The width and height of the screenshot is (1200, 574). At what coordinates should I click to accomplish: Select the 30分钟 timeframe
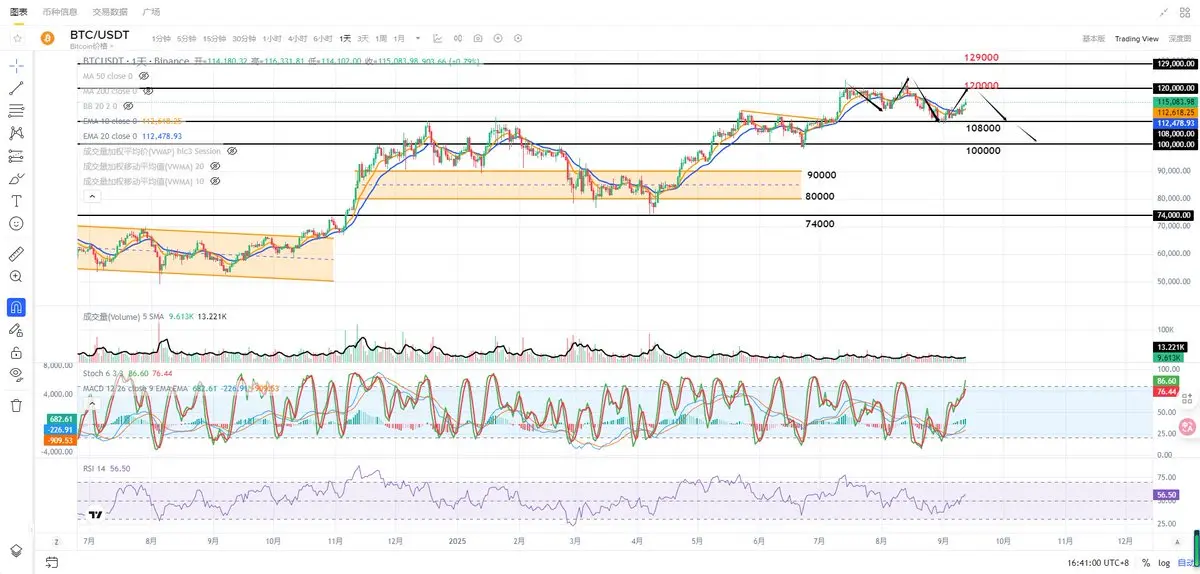pyautogui.click(x=244, y=38)
